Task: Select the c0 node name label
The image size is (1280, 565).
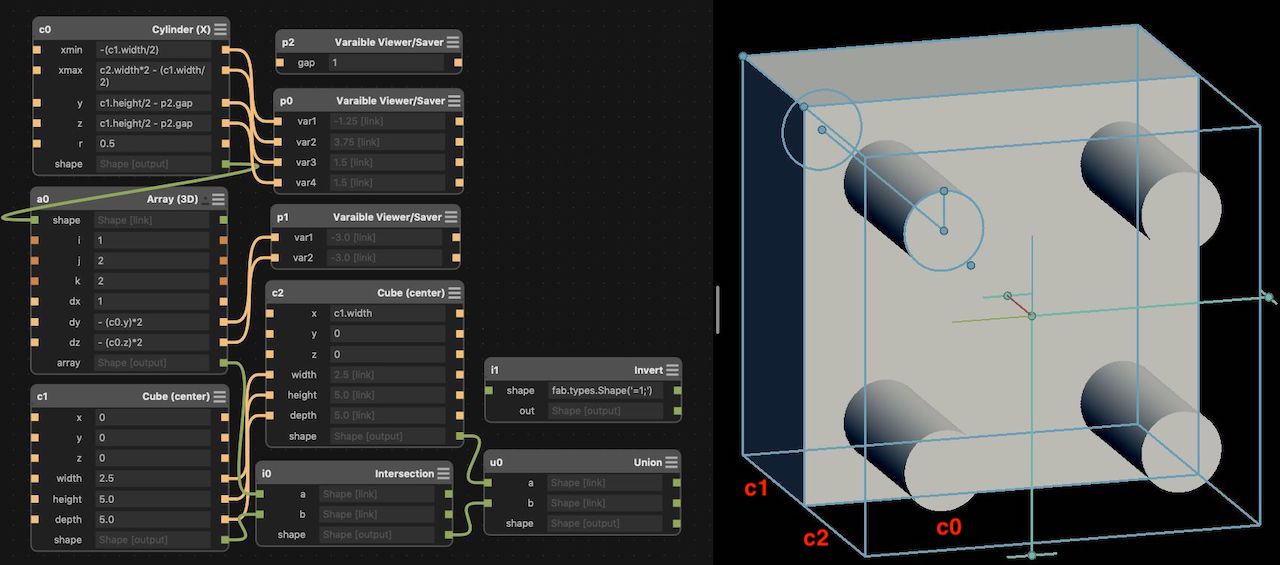Action: [x=45, y=30]
